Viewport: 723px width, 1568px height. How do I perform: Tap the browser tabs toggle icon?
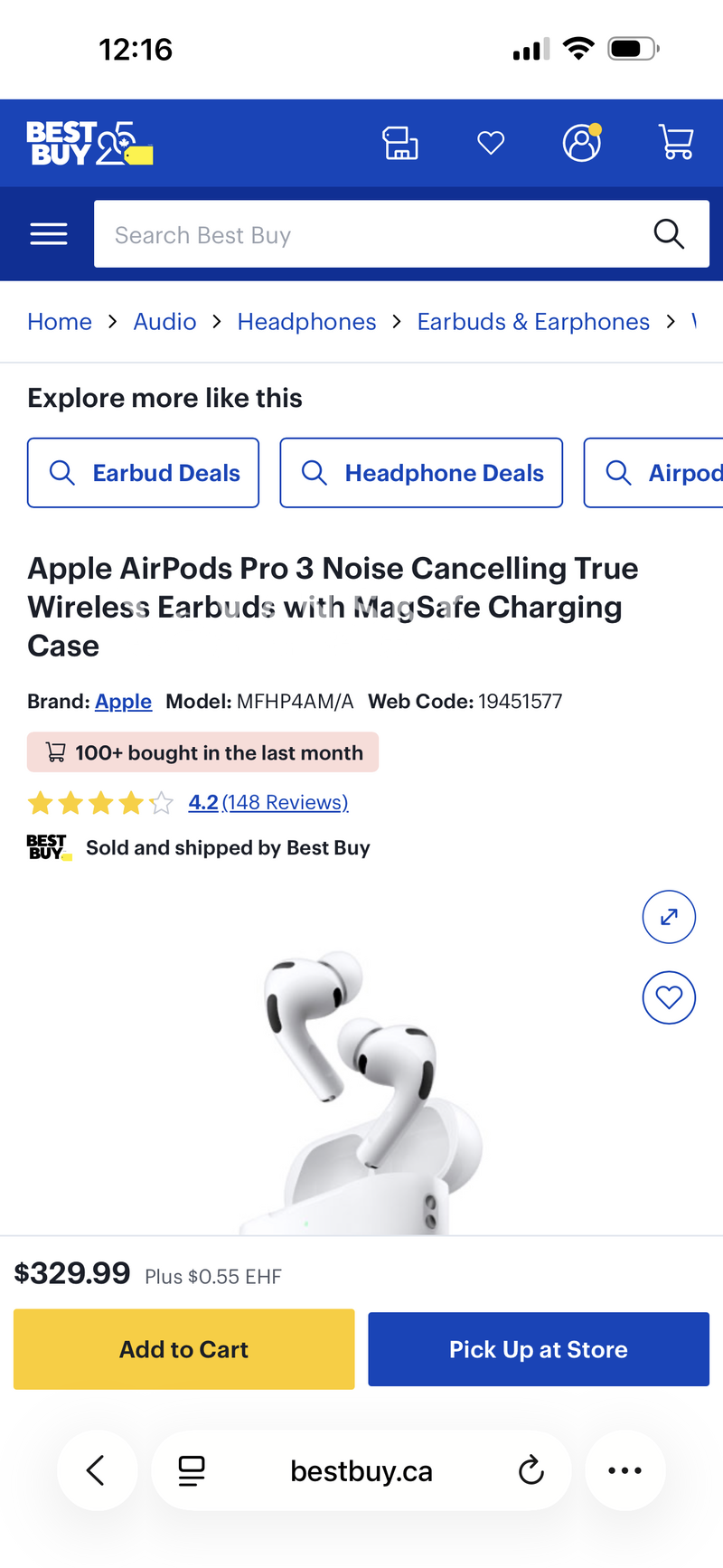pyautogui.click(x=190, y=1470)
